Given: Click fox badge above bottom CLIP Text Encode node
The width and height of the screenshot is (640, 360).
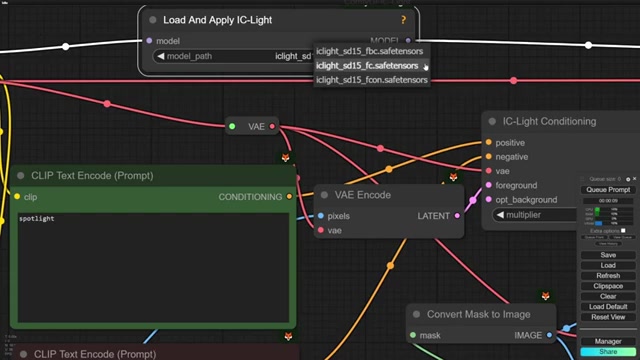Looking at the screenshot, I should [x=288, y=336].
